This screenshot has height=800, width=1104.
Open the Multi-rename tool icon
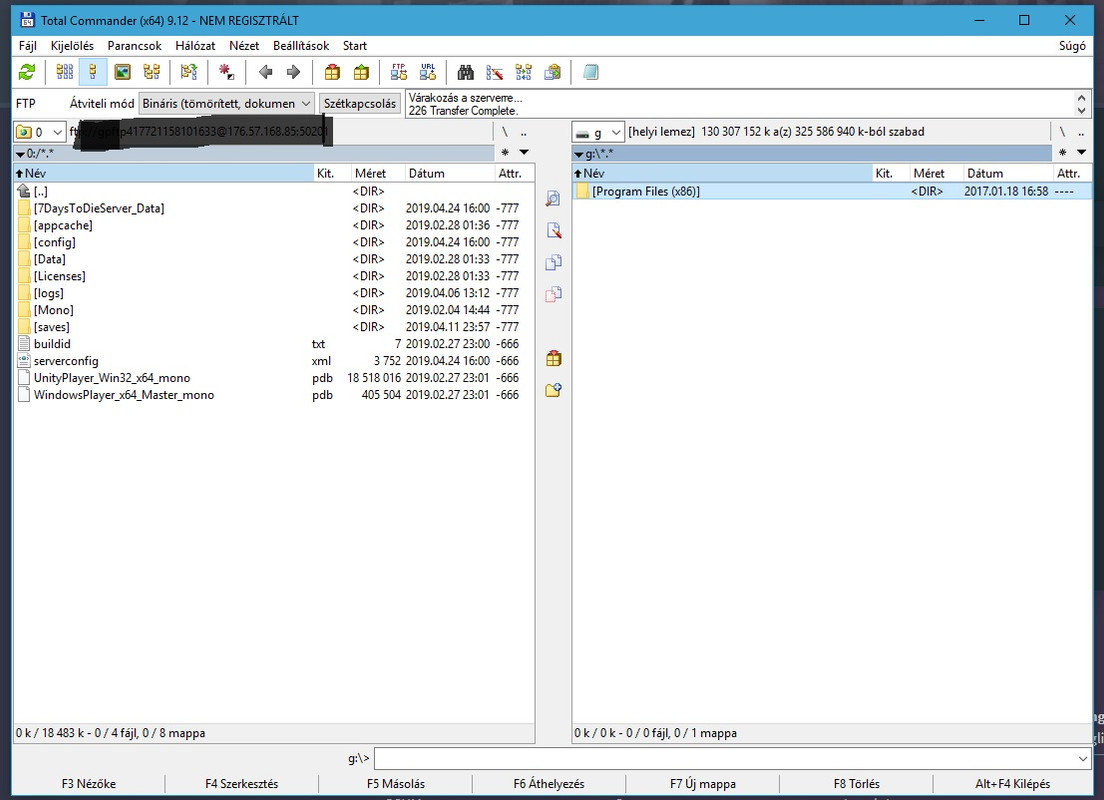[x=495, y=72]
